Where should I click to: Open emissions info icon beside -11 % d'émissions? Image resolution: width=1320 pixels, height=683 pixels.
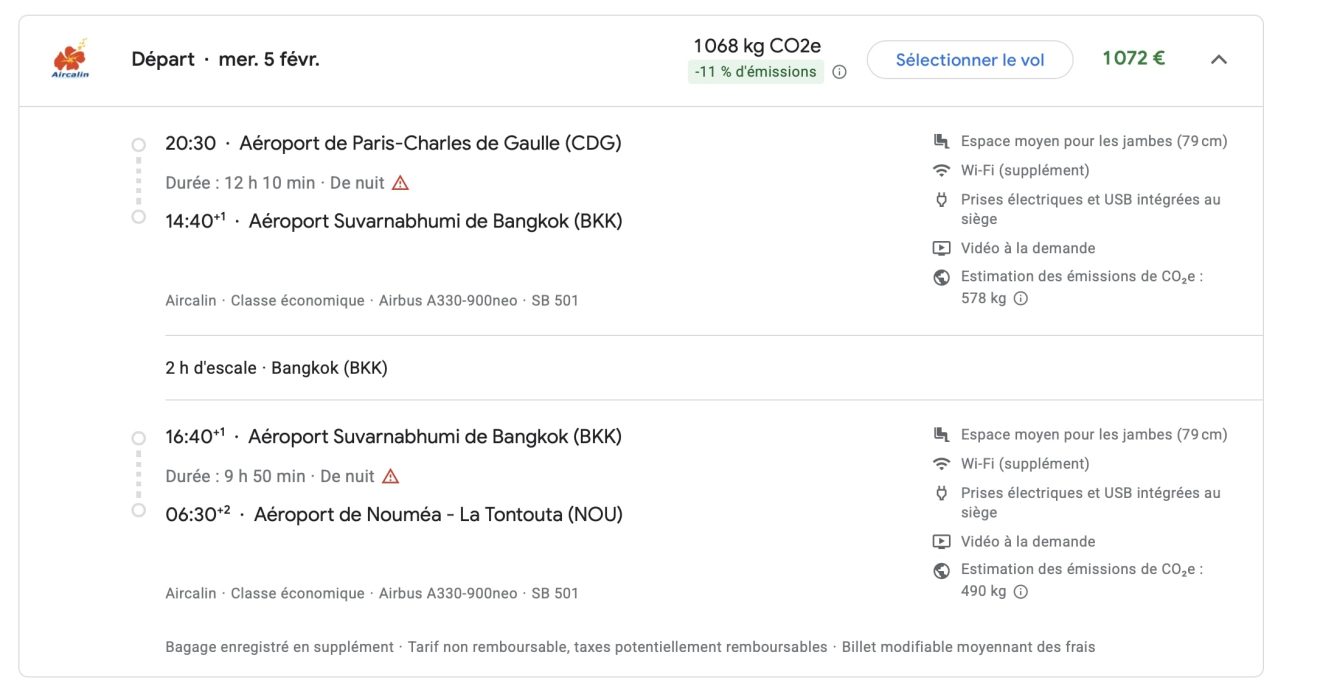(840, 72)
